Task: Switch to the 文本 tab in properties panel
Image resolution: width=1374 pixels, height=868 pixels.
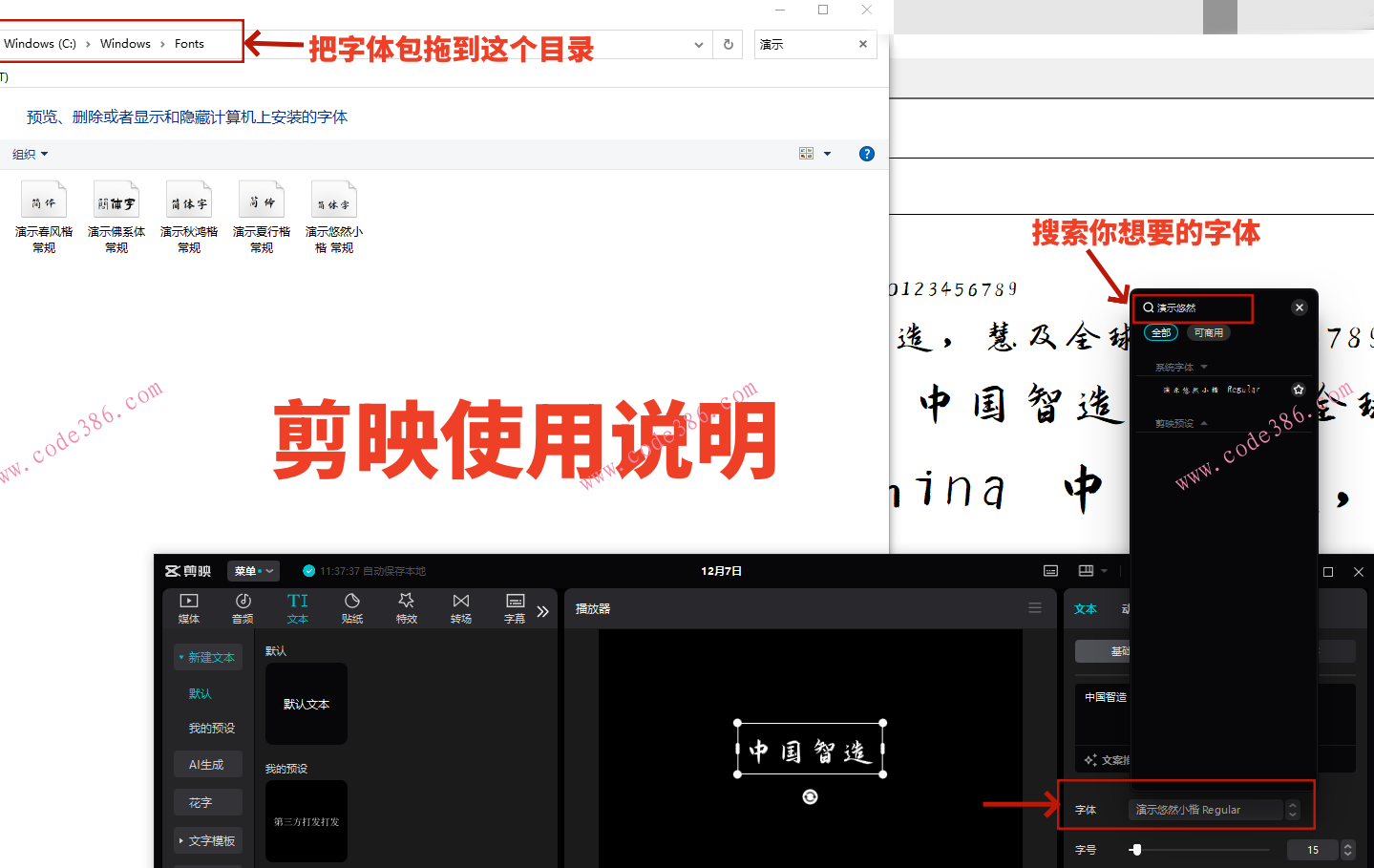Action: point(1086,609)
